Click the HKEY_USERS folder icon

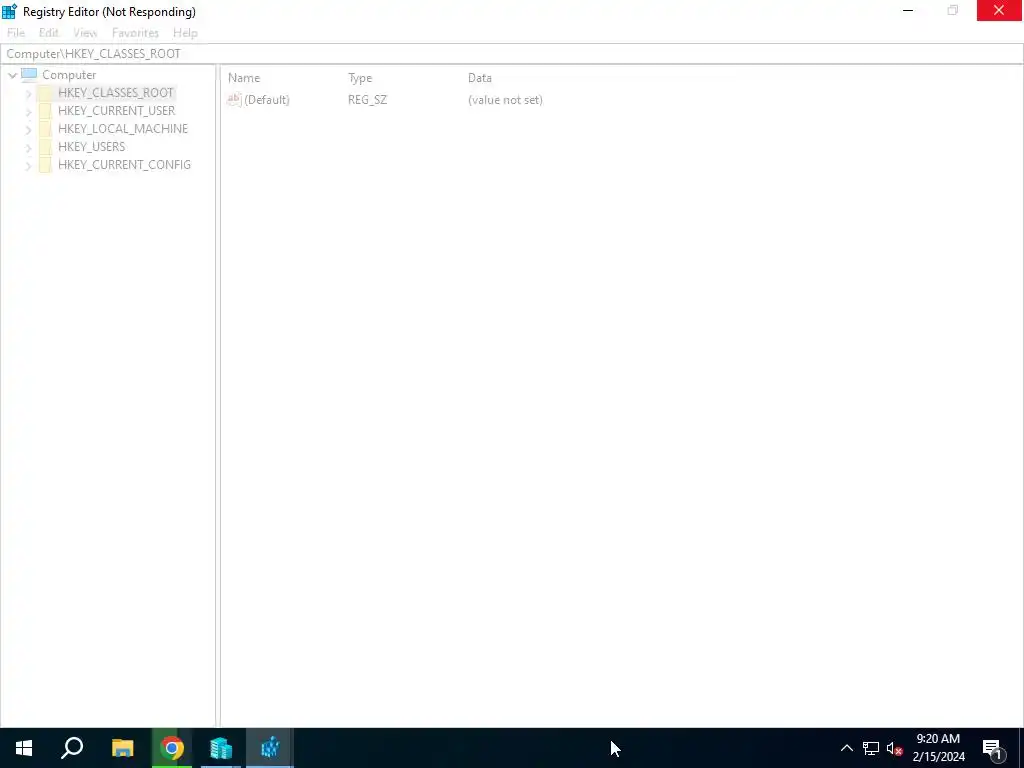pyautogui.click(x=45, y=146)
